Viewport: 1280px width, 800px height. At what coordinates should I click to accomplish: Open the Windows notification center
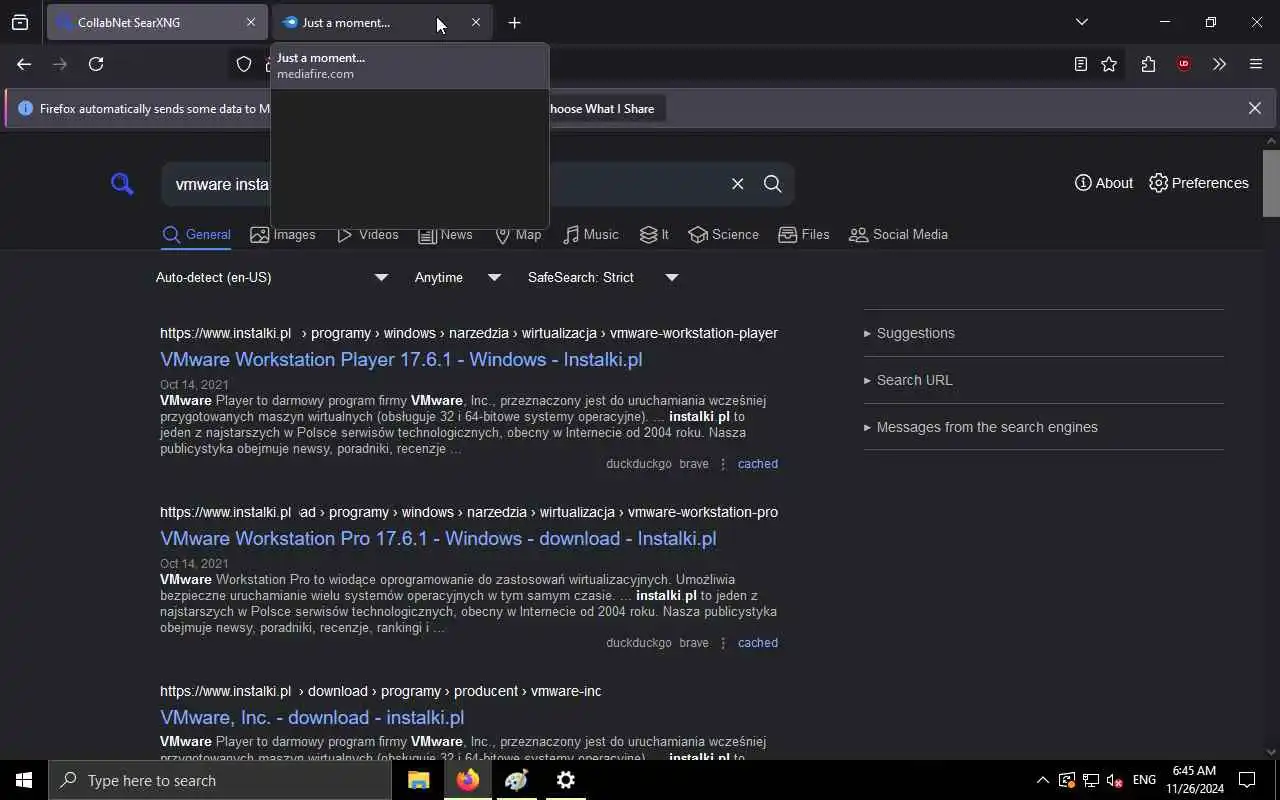tap(1247, 780)
